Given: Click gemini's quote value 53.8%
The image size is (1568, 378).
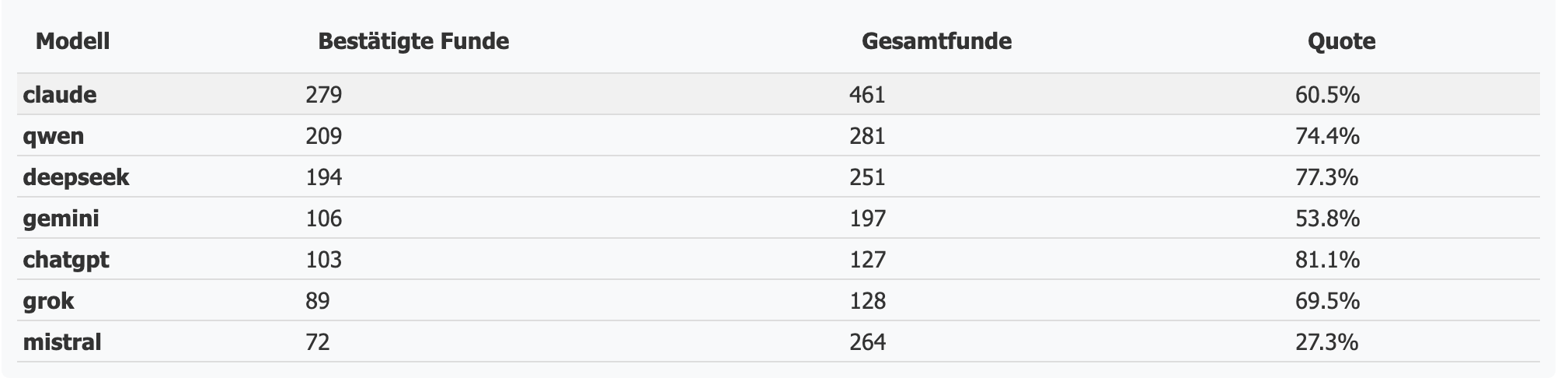Looking at the screenshot, I should tap(1326, 219).
